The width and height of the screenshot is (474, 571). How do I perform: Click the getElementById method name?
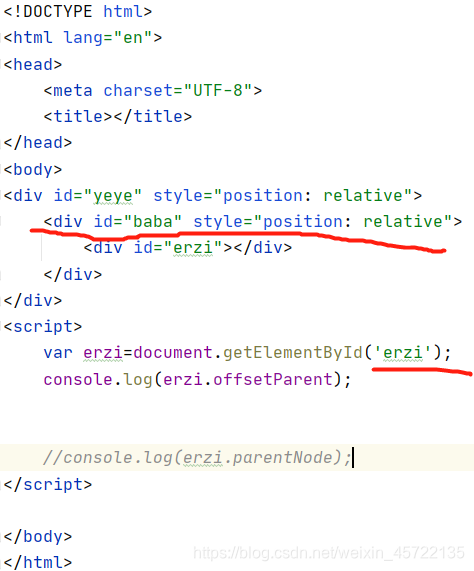pos(293,353)
